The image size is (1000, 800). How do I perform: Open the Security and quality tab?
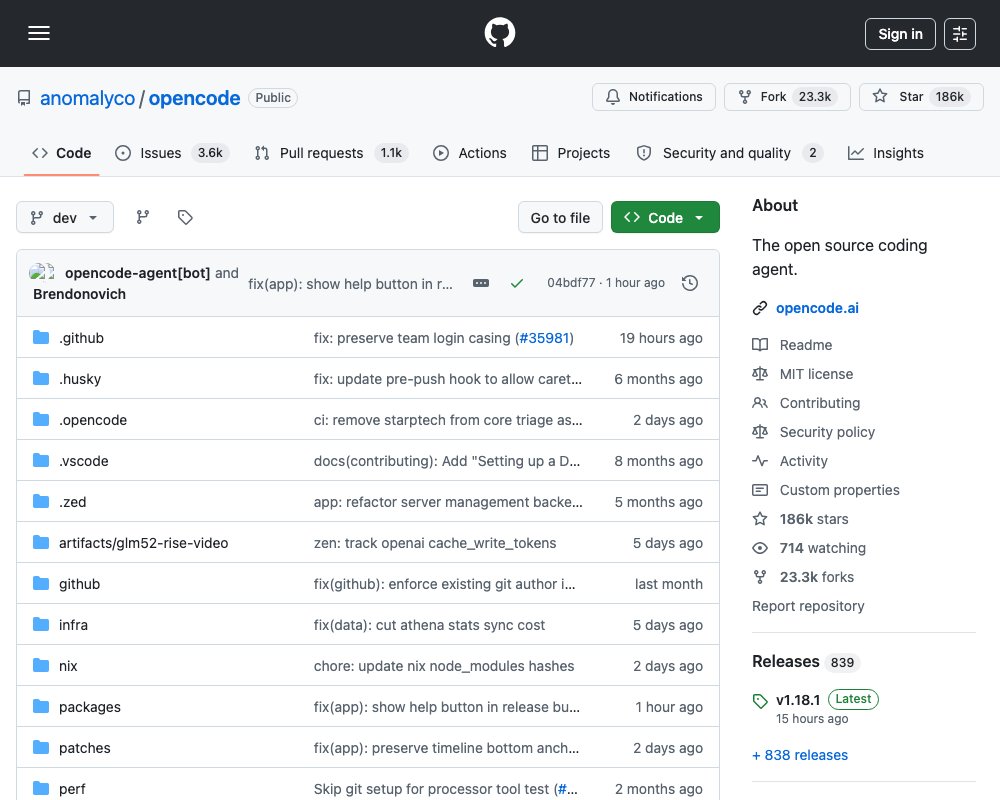(730, 153)
